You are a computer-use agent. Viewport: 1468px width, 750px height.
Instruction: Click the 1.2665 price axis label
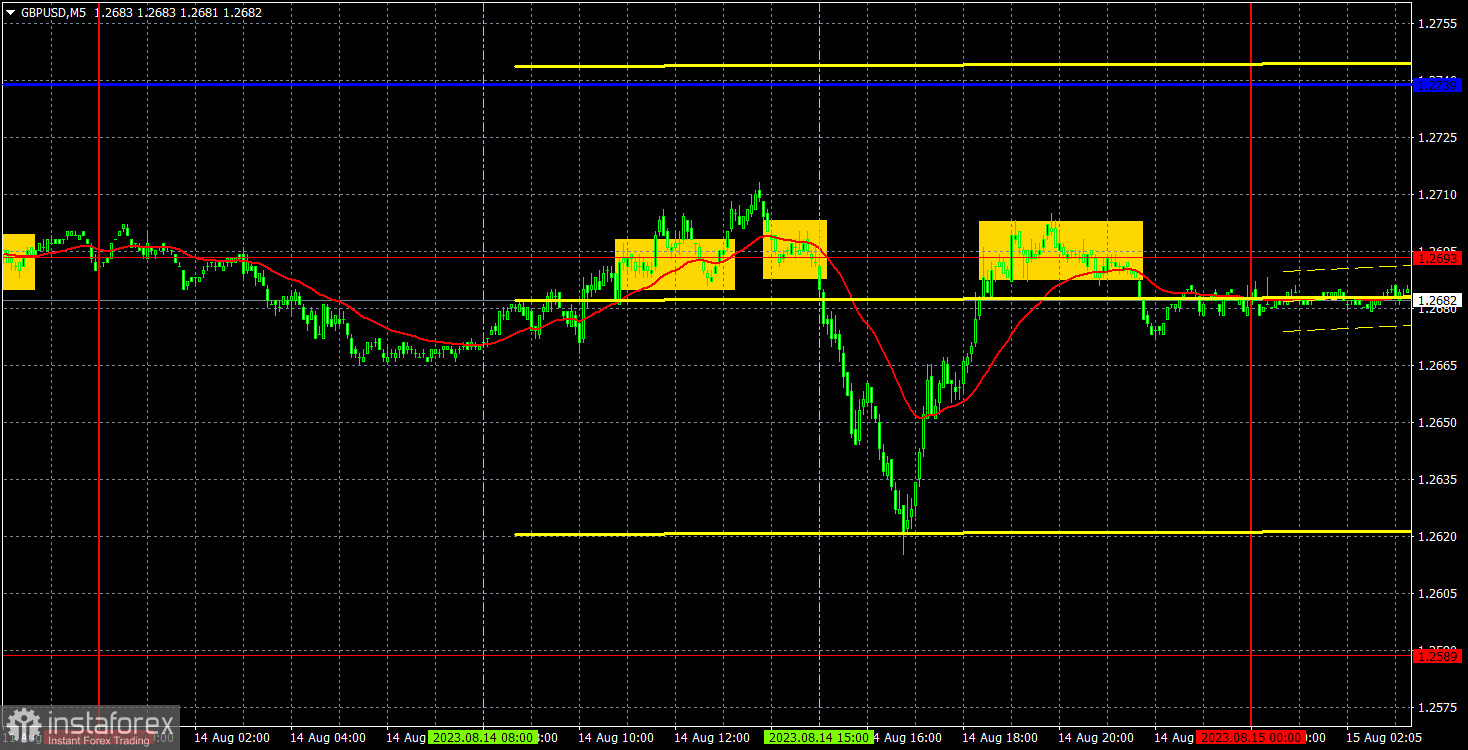(x=1439, y=366)
